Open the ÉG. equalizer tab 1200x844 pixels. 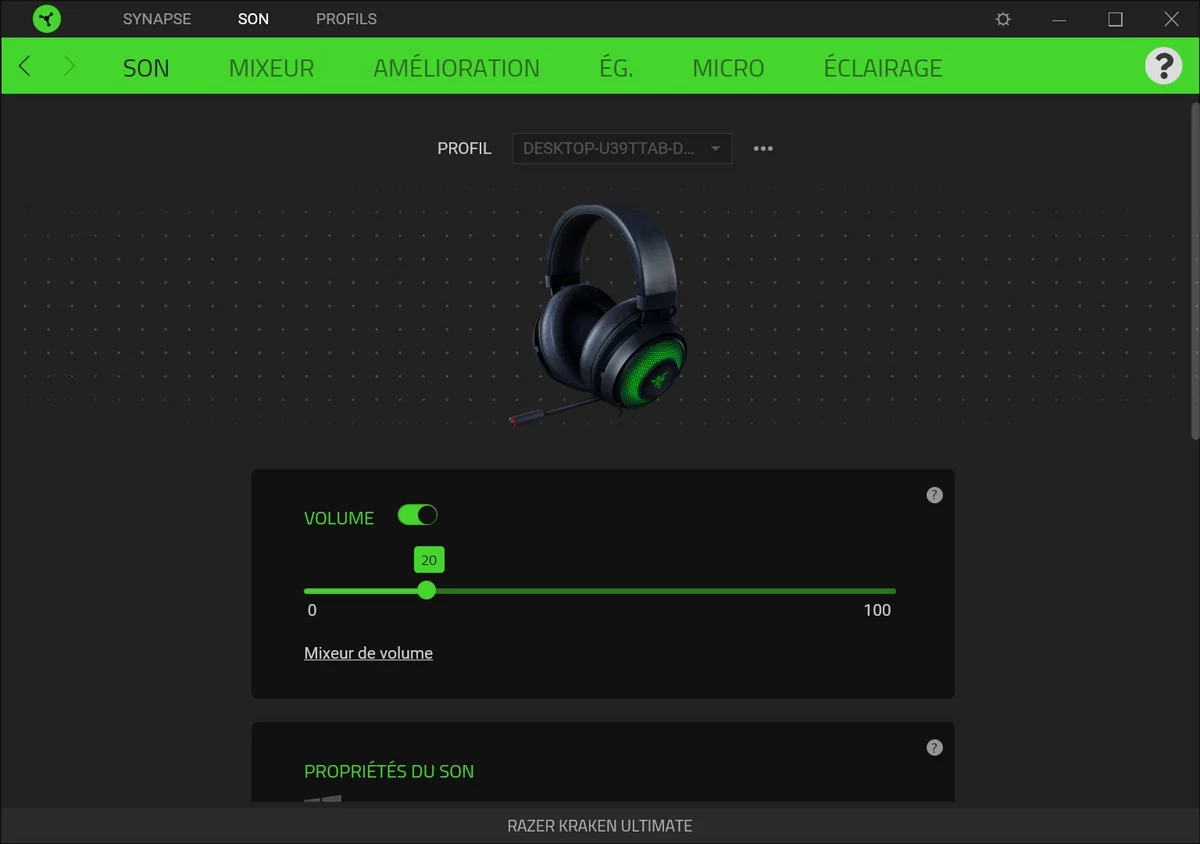click(x=616, y=68)
